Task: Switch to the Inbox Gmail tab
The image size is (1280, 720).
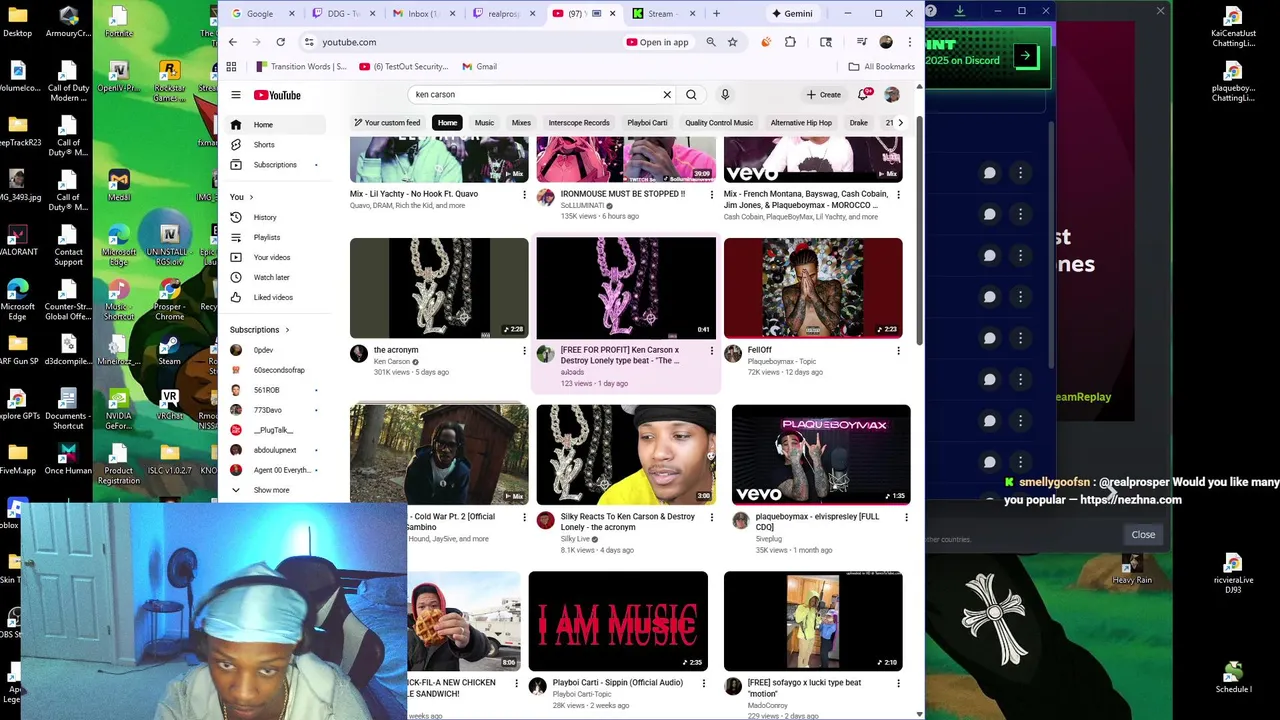Action: pos(424,13)
